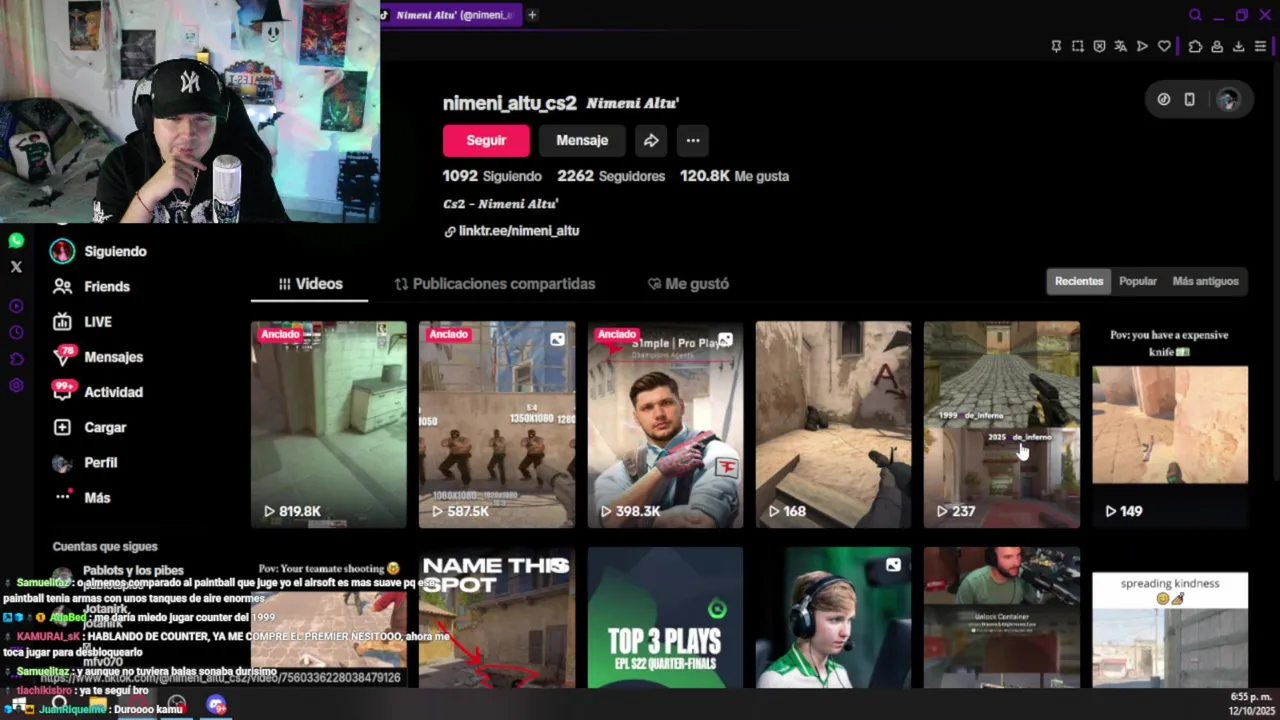The height and width of the screenshot is (720, 1280).
Task: Click the Seguir button
Action: [x=486, y=141]
